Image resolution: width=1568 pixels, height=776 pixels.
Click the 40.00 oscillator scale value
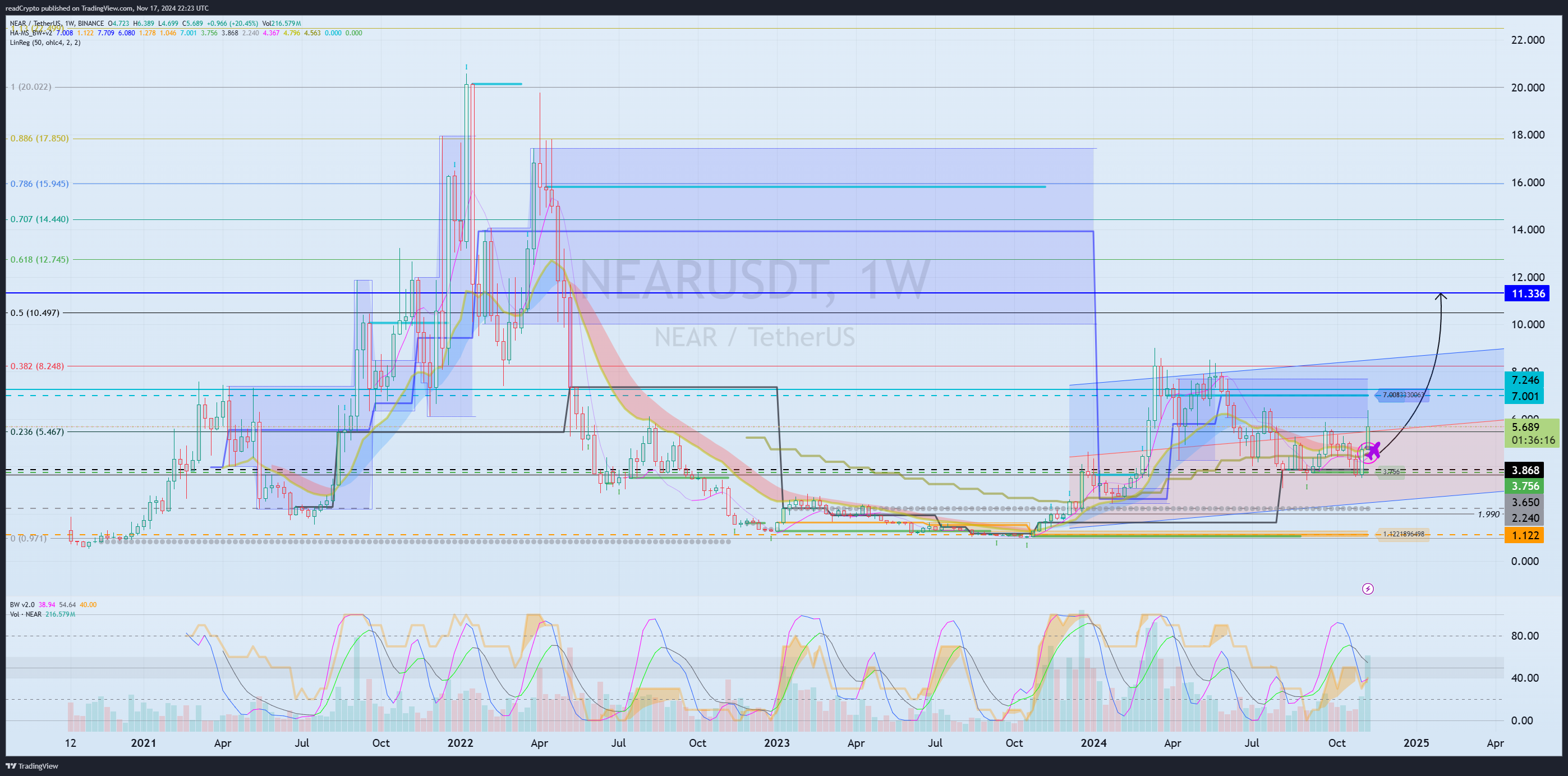tap(1525, 677)
